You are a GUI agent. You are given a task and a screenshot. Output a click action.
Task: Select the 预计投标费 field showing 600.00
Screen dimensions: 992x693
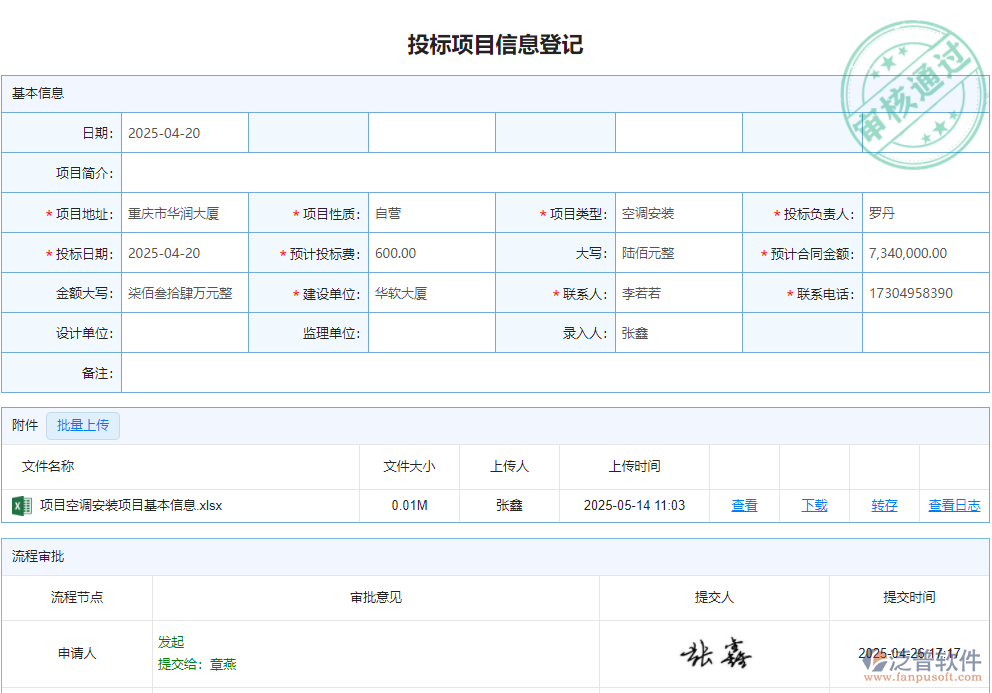[x=432, y=252]
